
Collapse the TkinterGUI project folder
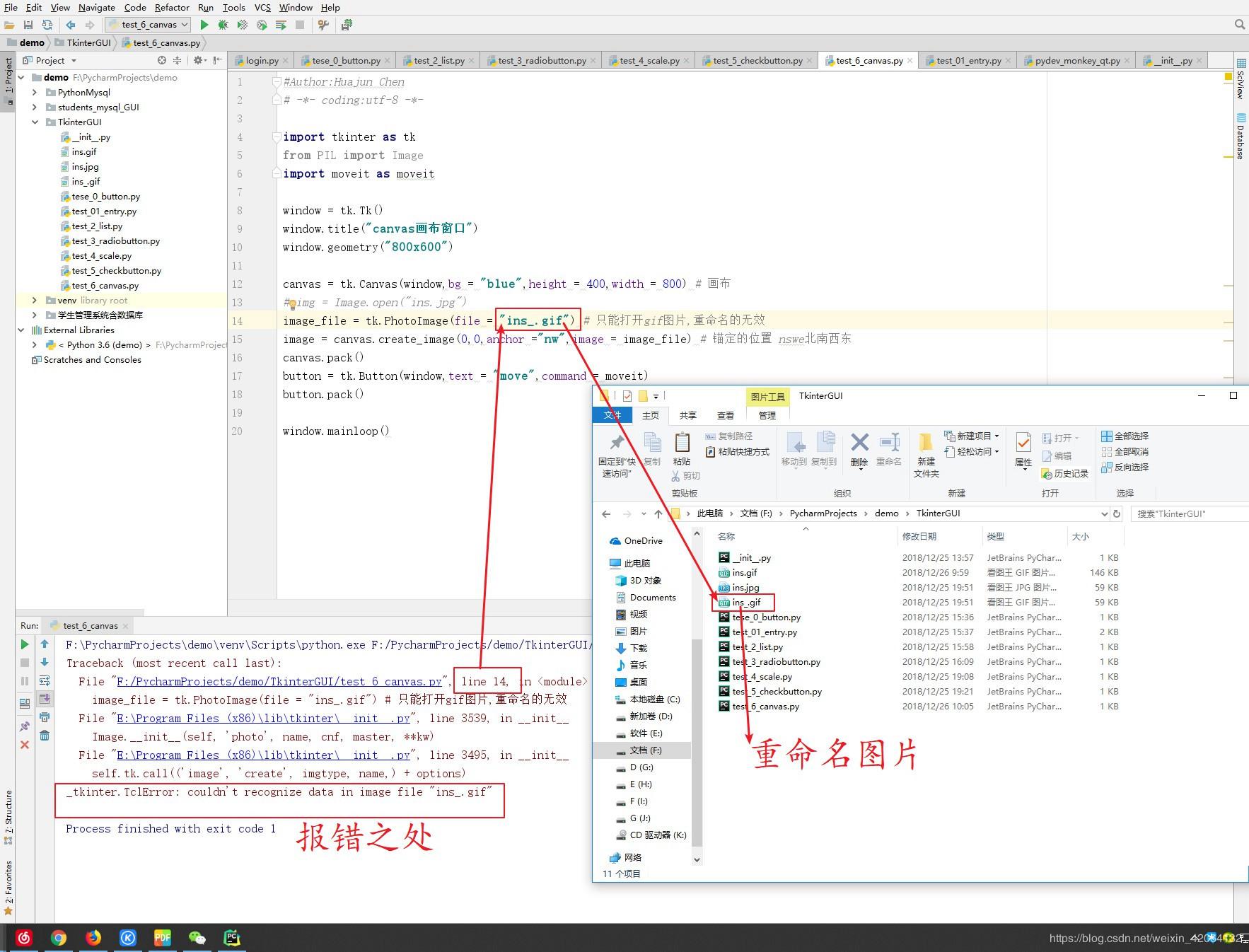click(x=35, y=122)
